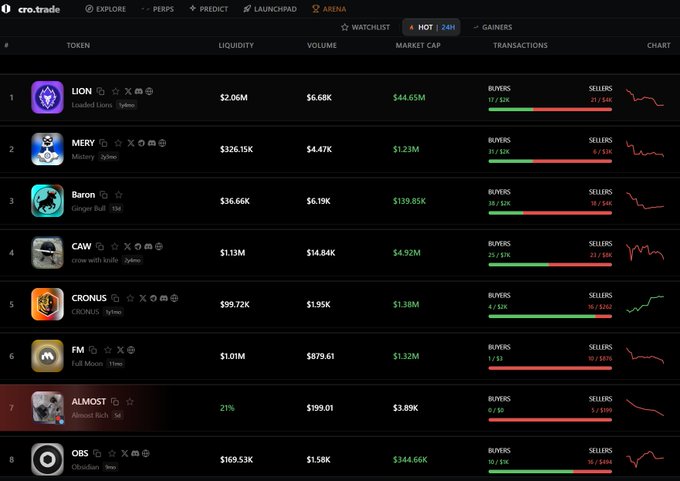680x481 pixels.
Task: Sort by Transactions column header
Action: tap(520, 45)
